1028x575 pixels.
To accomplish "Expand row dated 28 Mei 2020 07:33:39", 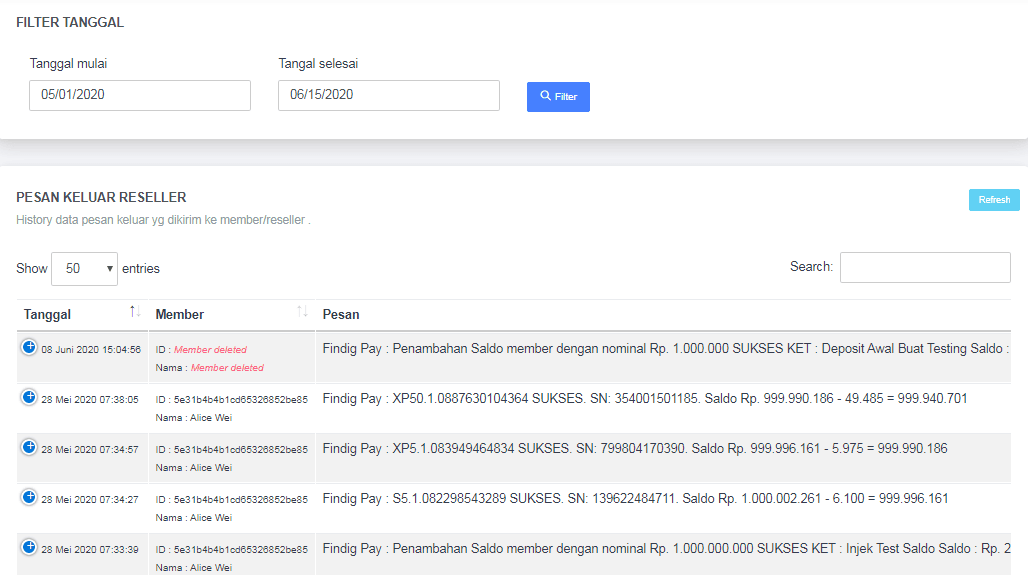I will 29,547.
